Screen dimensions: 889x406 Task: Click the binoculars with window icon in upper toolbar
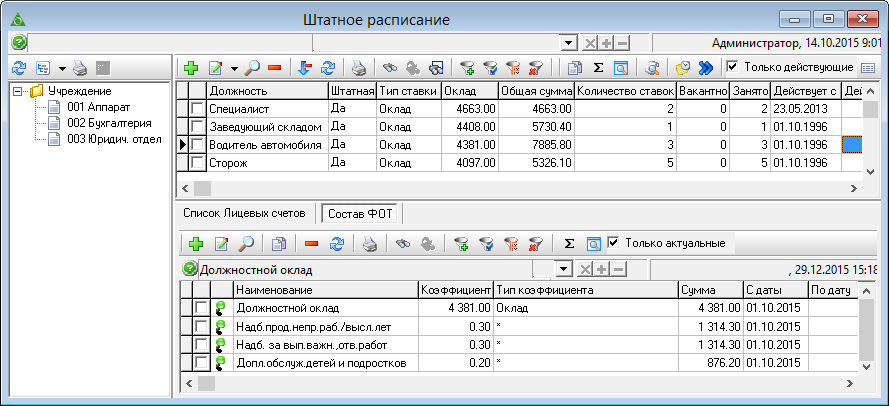(435, 68)
